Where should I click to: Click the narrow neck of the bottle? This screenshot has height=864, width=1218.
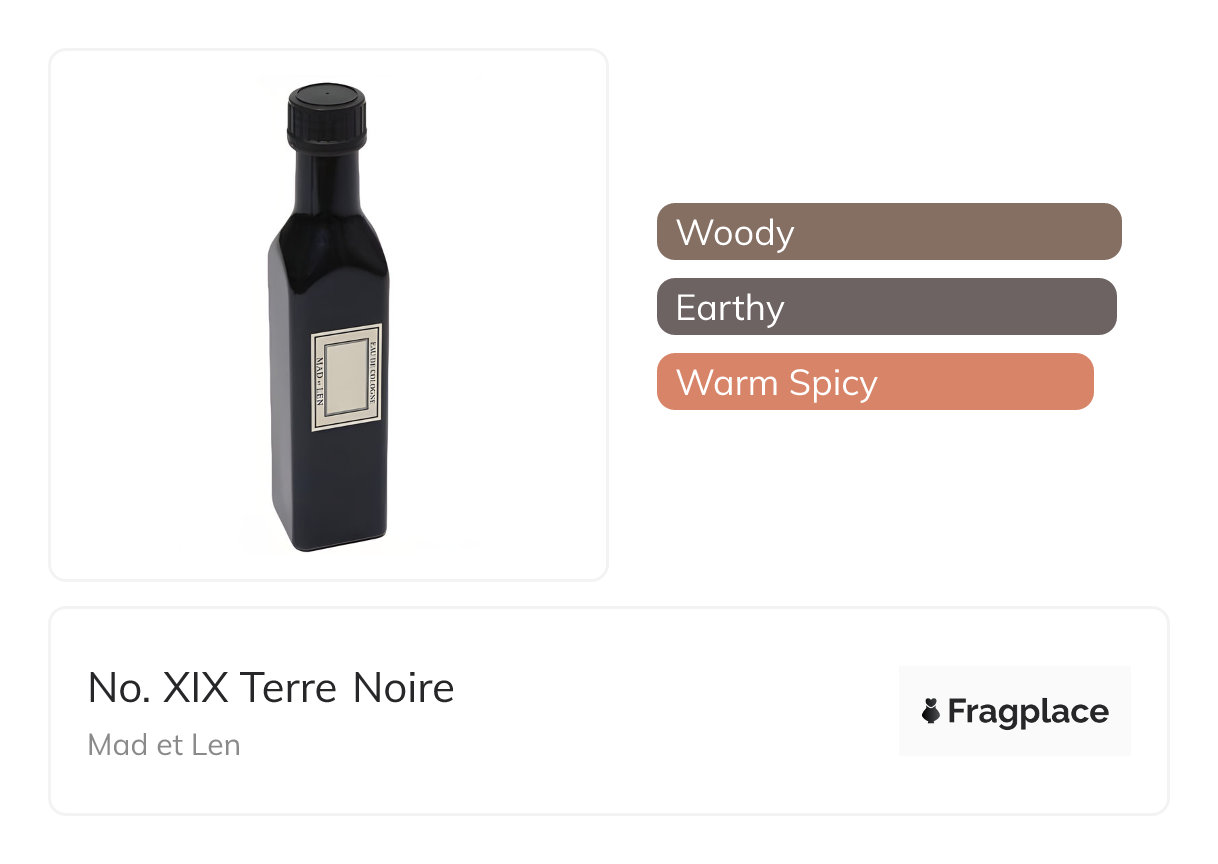[x=327, y=180]
